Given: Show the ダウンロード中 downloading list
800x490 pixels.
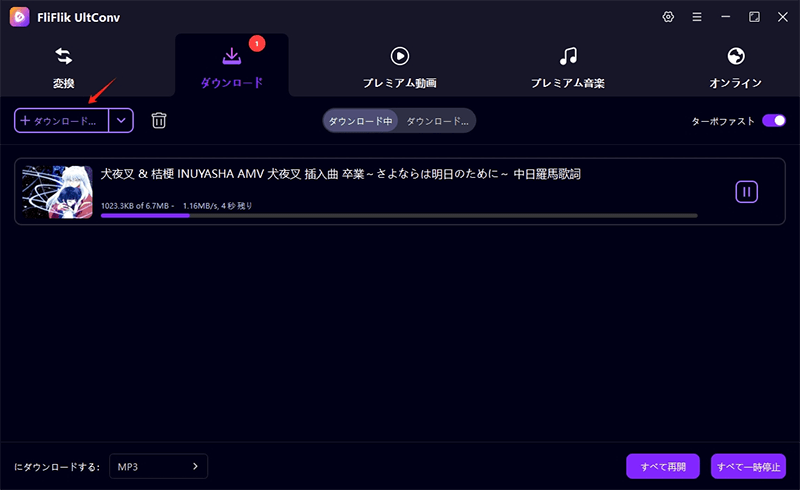Looking at the screenshot, I should click(360, 121).
